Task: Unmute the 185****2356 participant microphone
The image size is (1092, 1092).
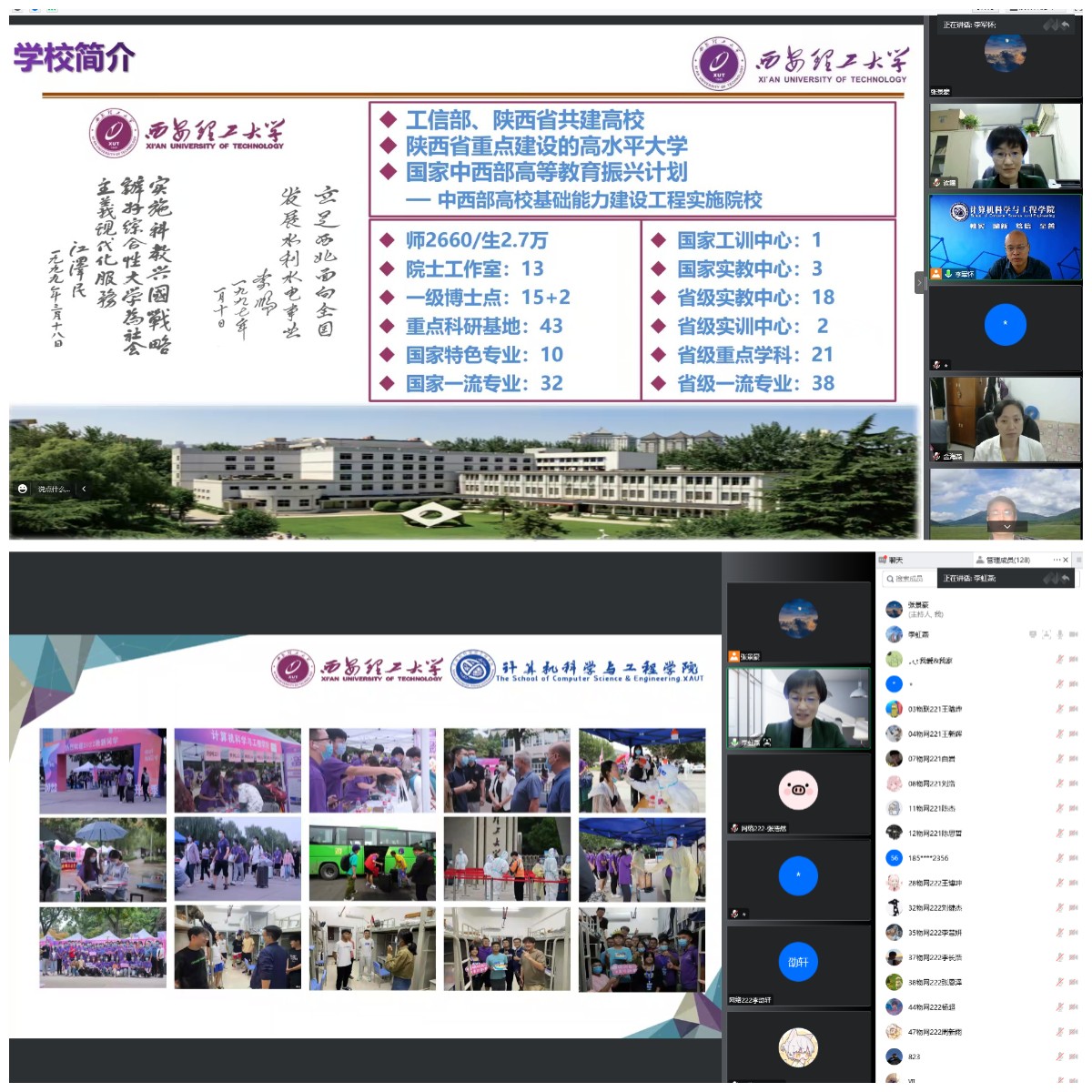Action: tap(1059, 857)
